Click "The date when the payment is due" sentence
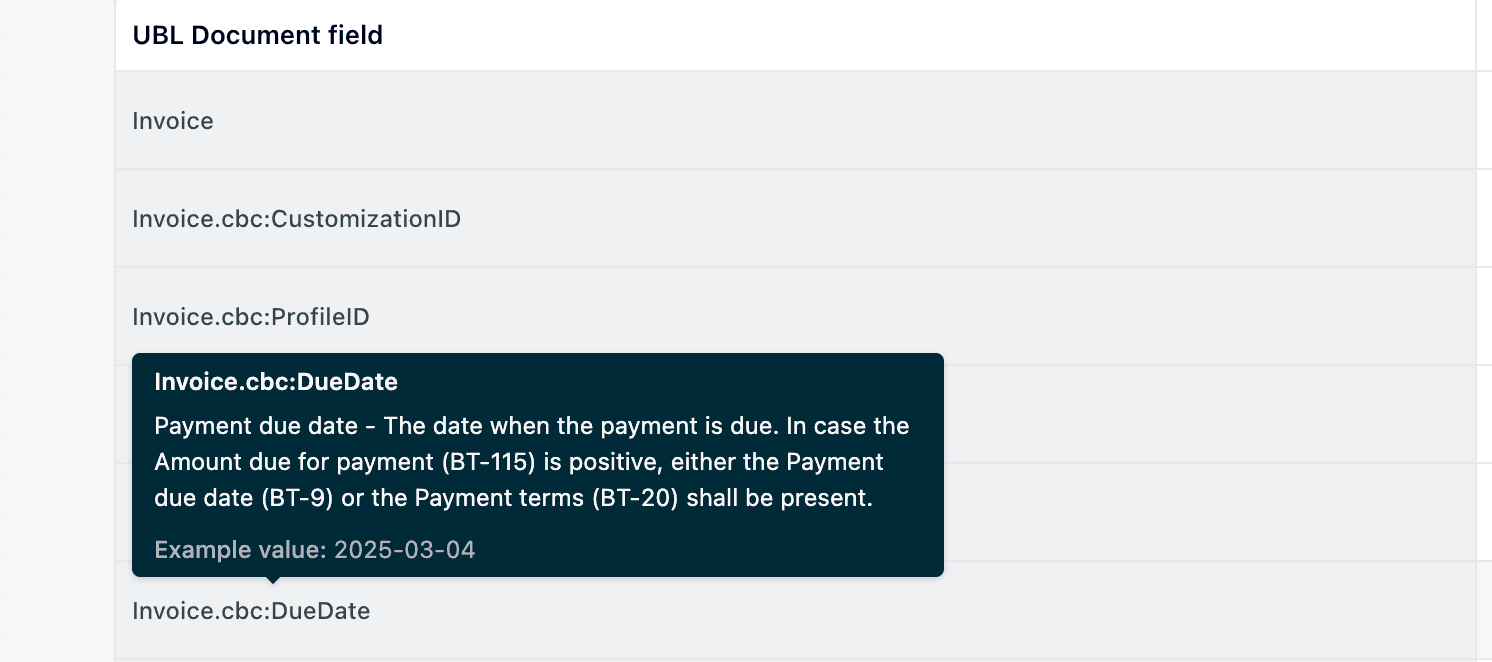The image size is (1492, 662). (x=581, y=426)
